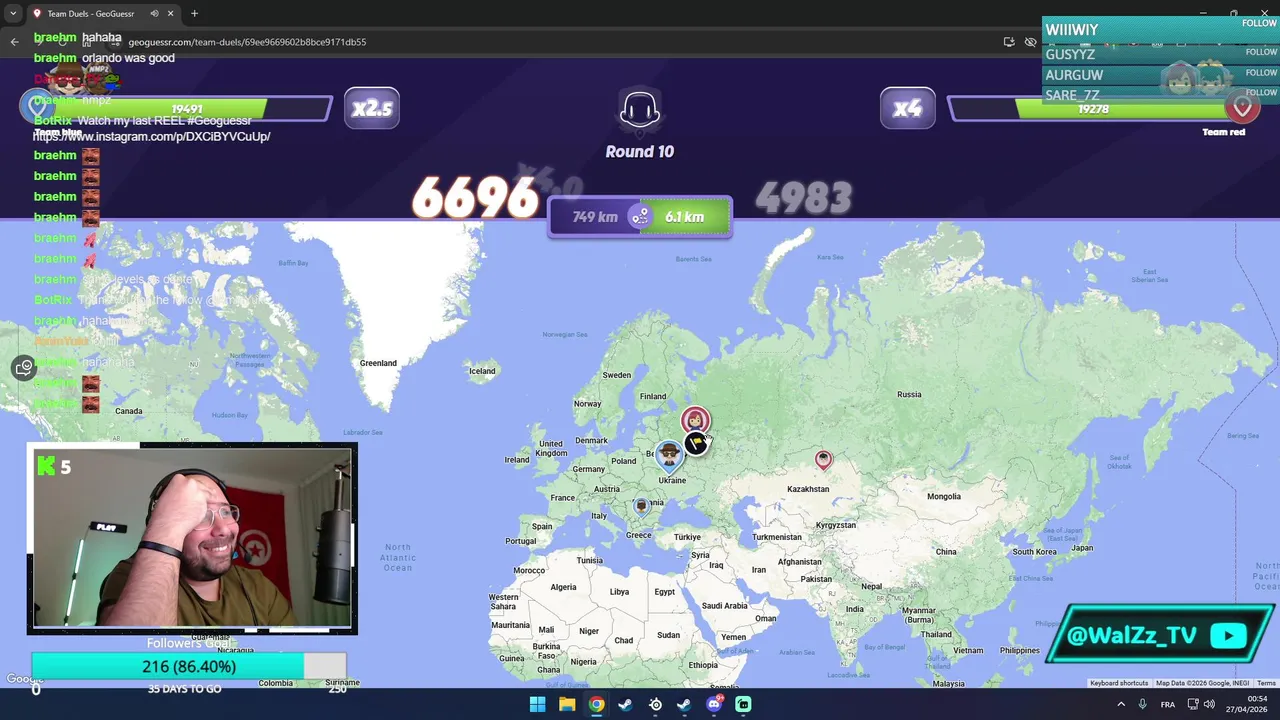This screenshot has width=1280, height=720.
Task: Open Keyboard shortcuts on the map
Action: [x=1119, y=683]
